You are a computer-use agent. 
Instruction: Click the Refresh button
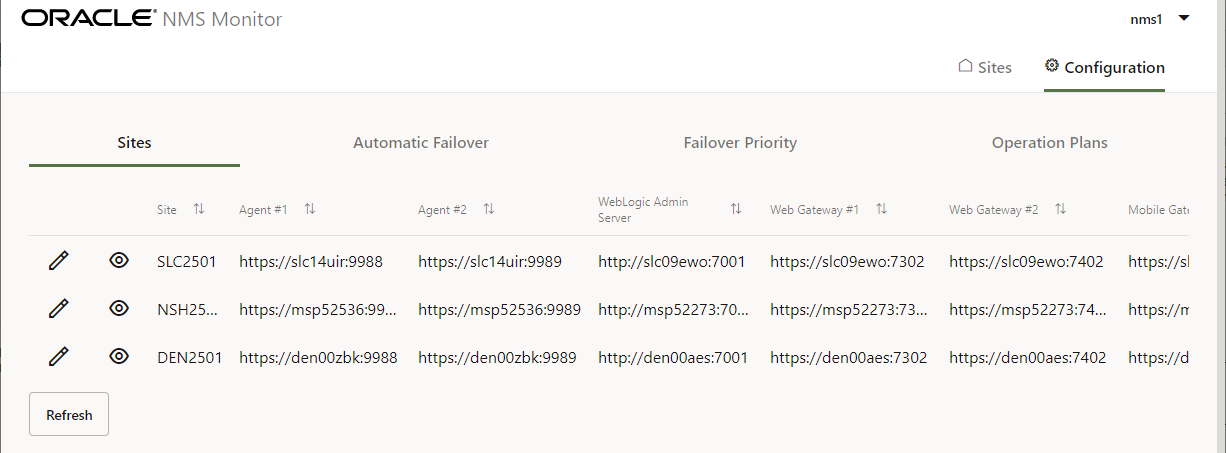69,415
